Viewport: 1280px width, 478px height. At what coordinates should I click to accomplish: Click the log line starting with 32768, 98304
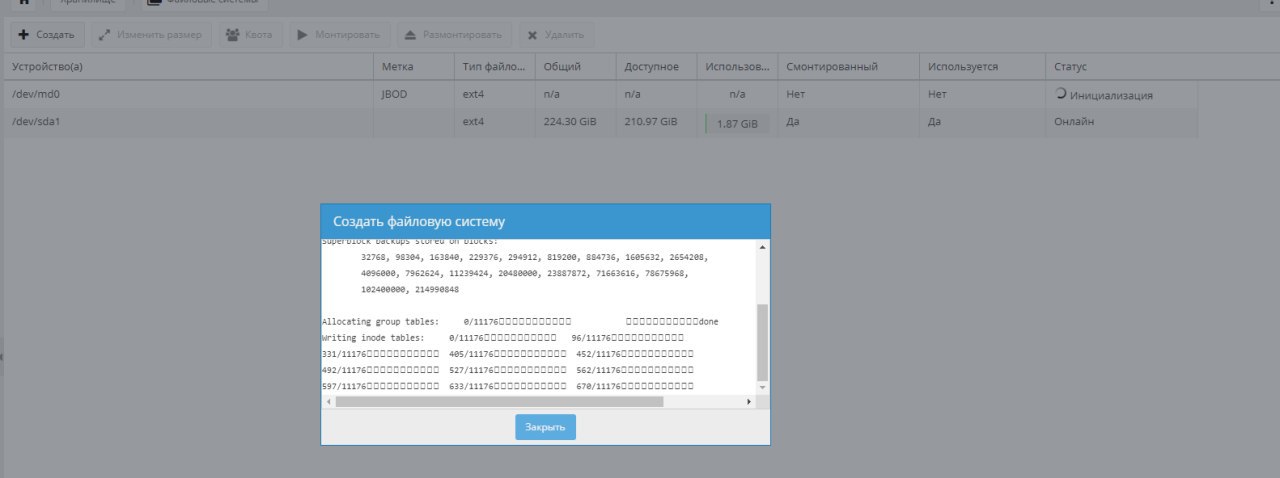pos(534,257)
